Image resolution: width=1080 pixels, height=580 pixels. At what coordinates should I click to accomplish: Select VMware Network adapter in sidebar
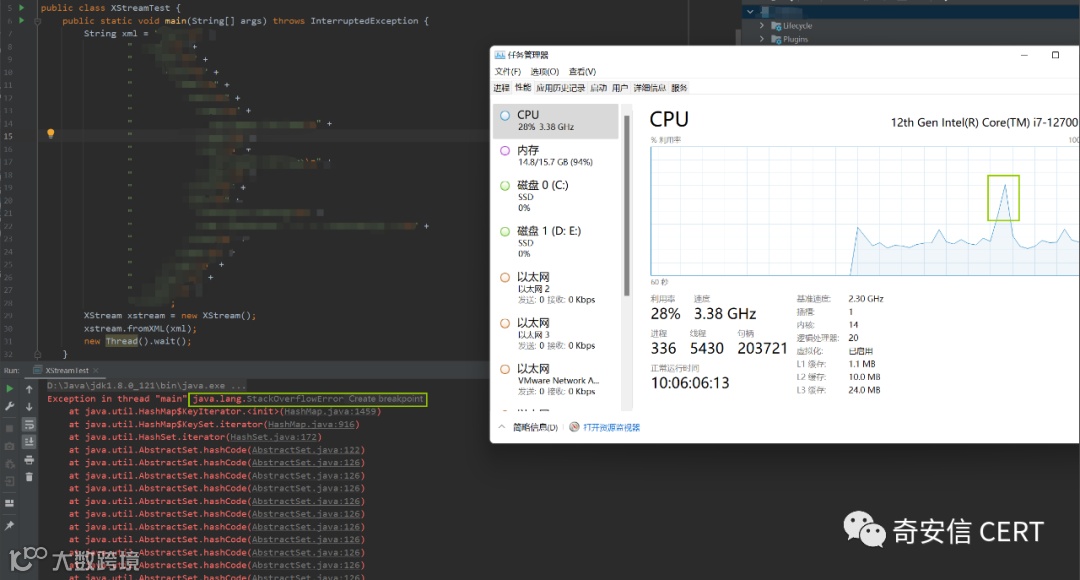pos(557,380)
